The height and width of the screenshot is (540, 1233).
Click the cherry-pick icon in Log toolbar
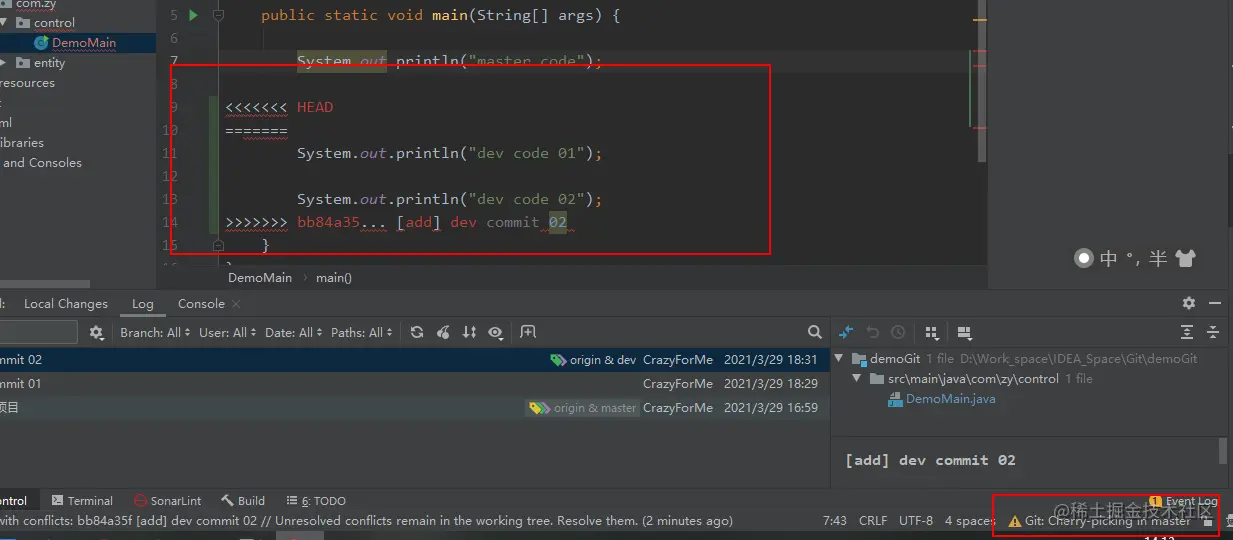point(443,332)
